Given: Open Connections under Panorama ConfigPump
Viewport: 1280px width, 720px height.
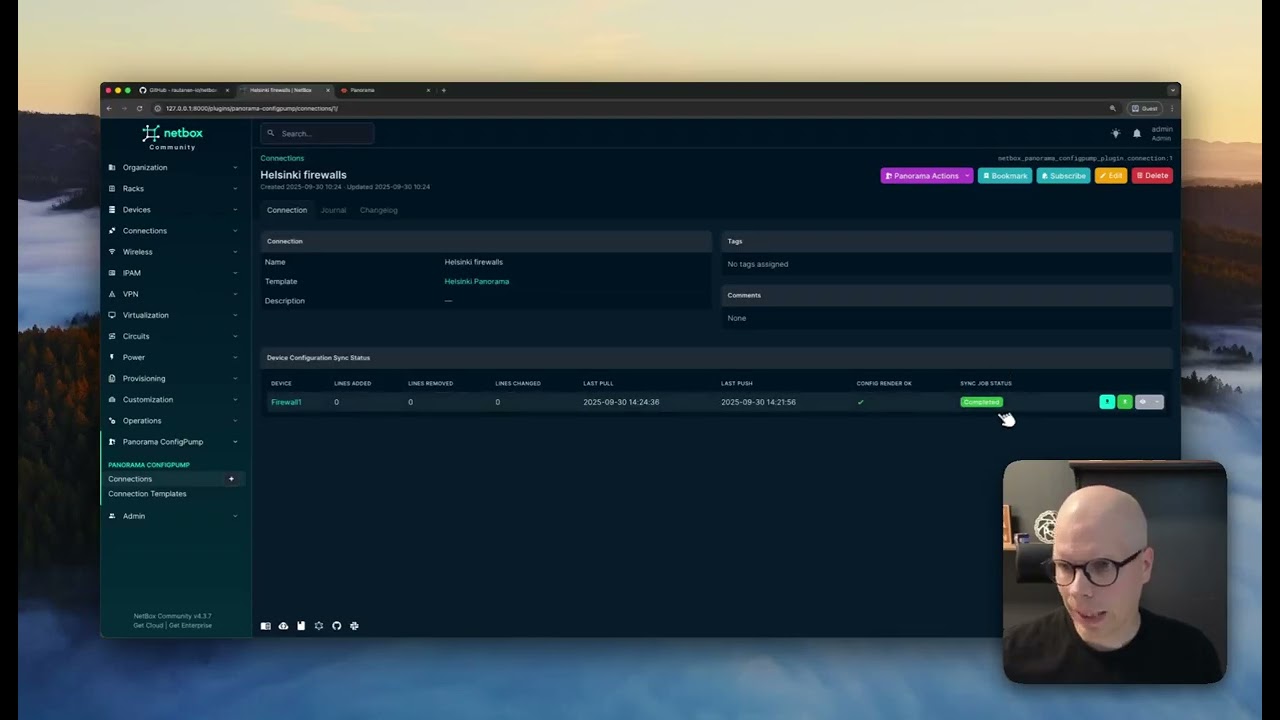Looking at the screenshot, I should click(x=130, y=479).
